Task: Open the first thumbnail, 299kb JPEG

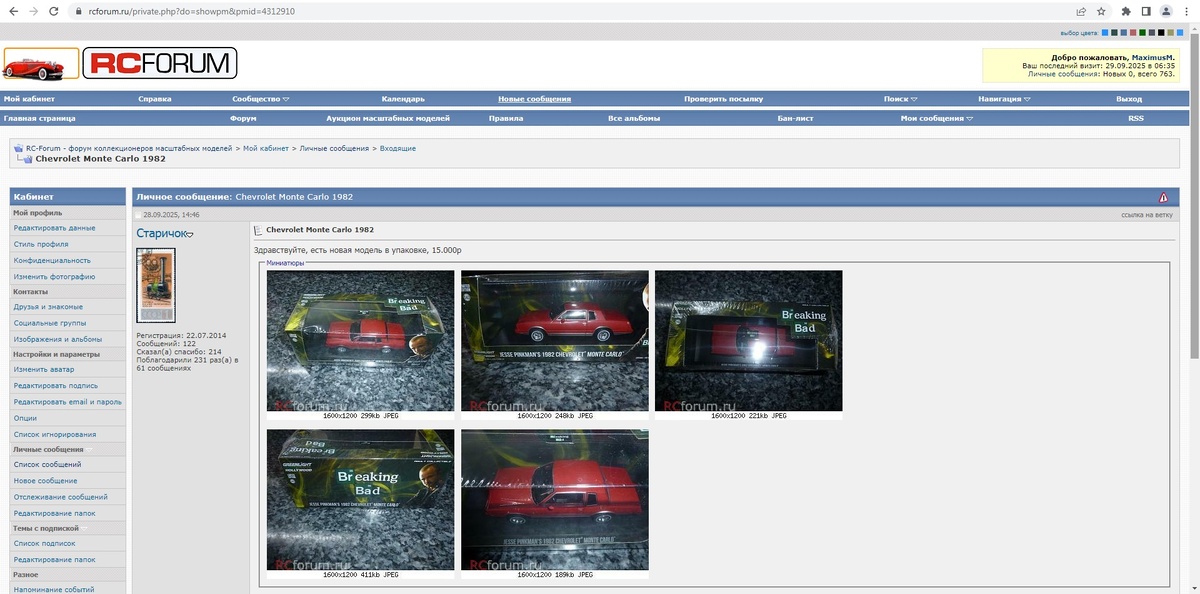Action: click(x=360, y=340)
